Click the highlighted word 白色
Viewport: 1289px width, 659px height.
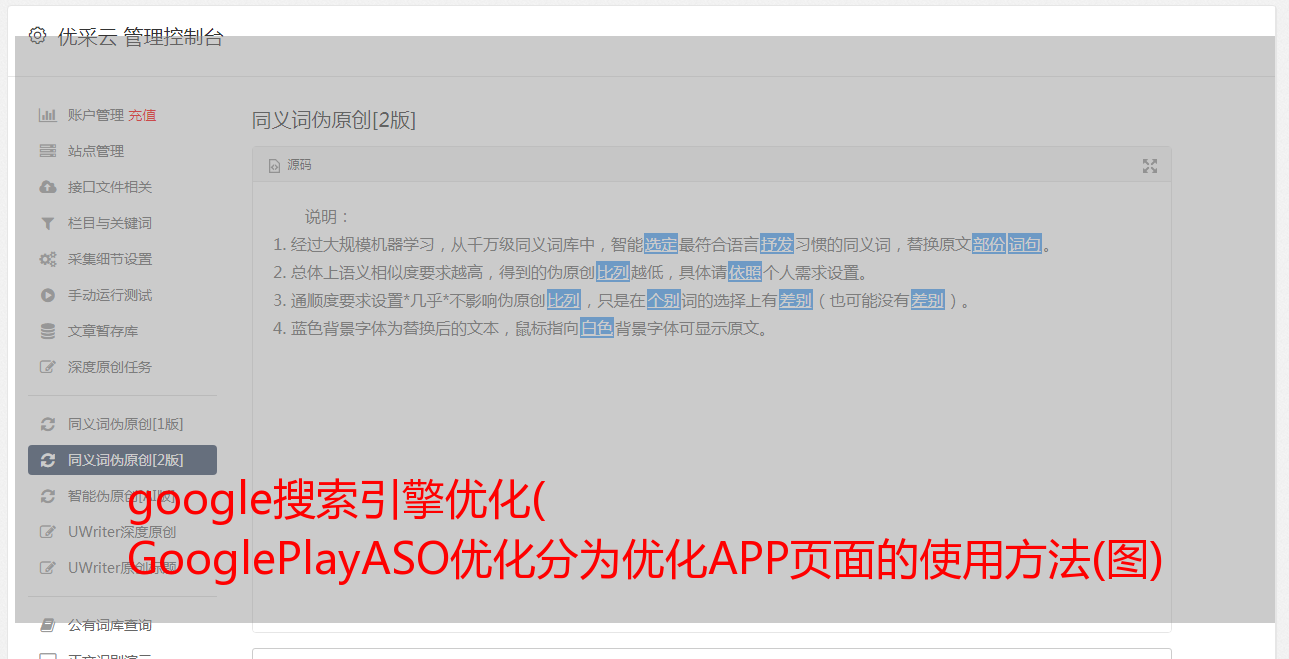tap(597, 328)
